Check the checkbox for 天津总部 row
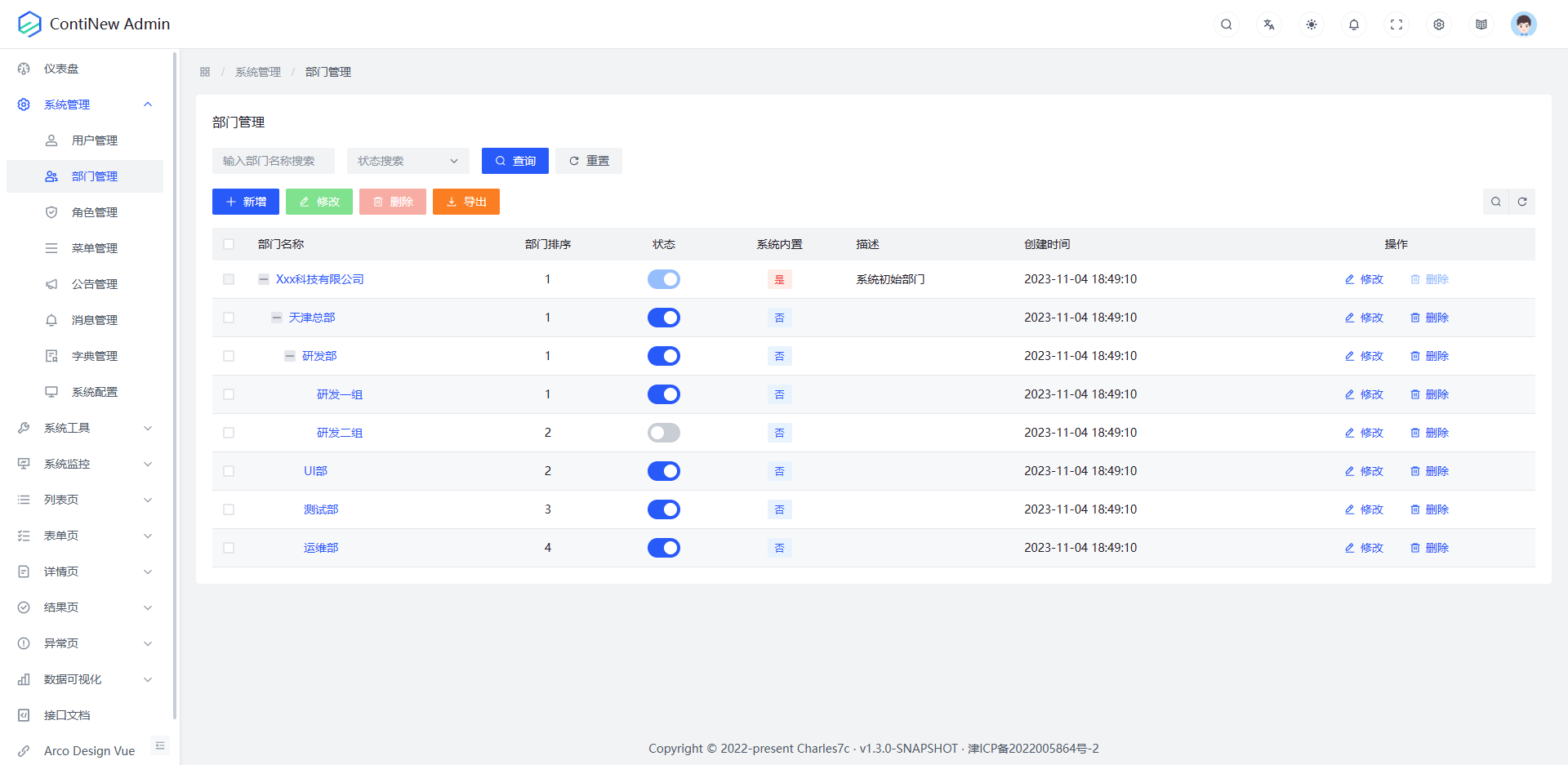The height and width of the screenshot is (765, 1568). pyautogui.click(x=229, y=318)
